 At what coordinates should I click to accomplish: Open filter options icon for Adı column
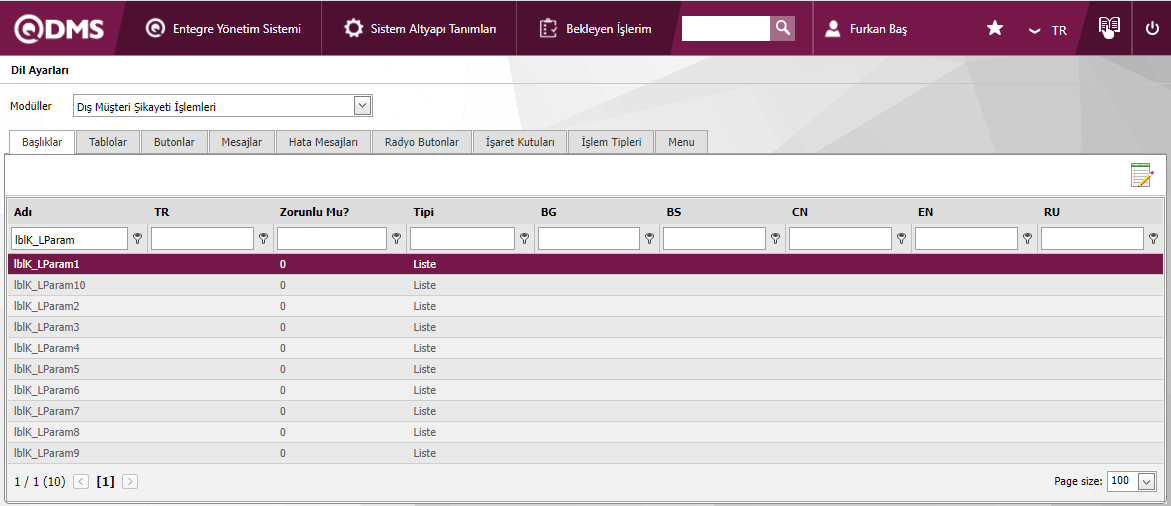tap(138, 239)
